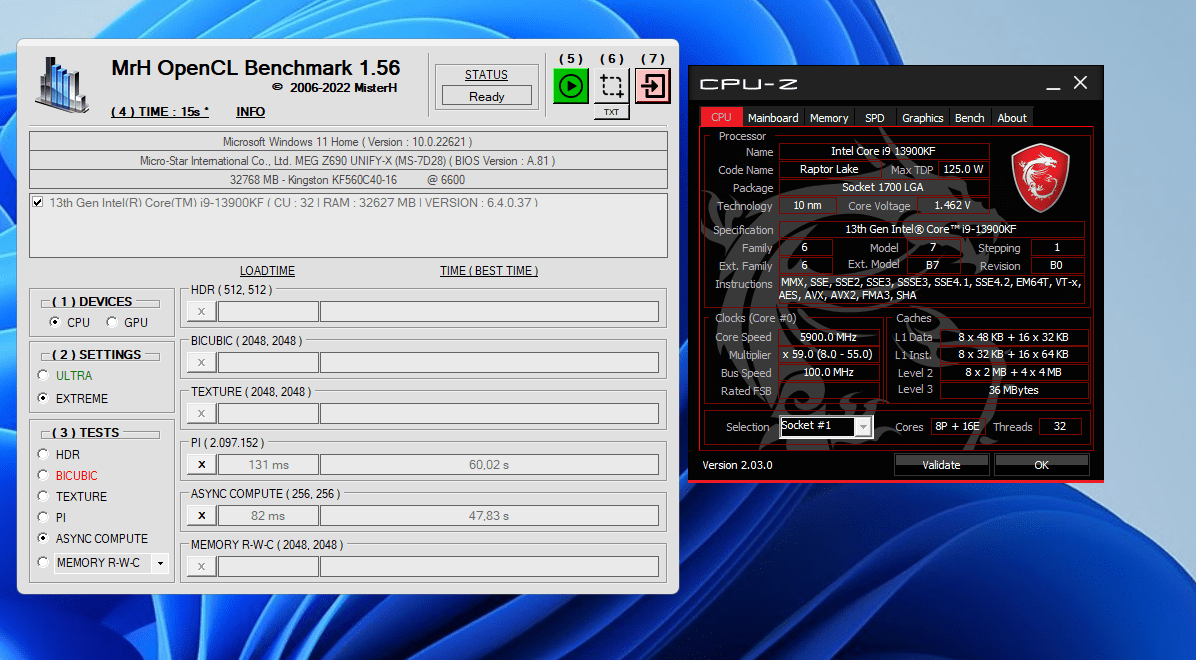Click the Validate button in CPU-Z
This screenshot has width=1196, height=660.
point(941,465)
